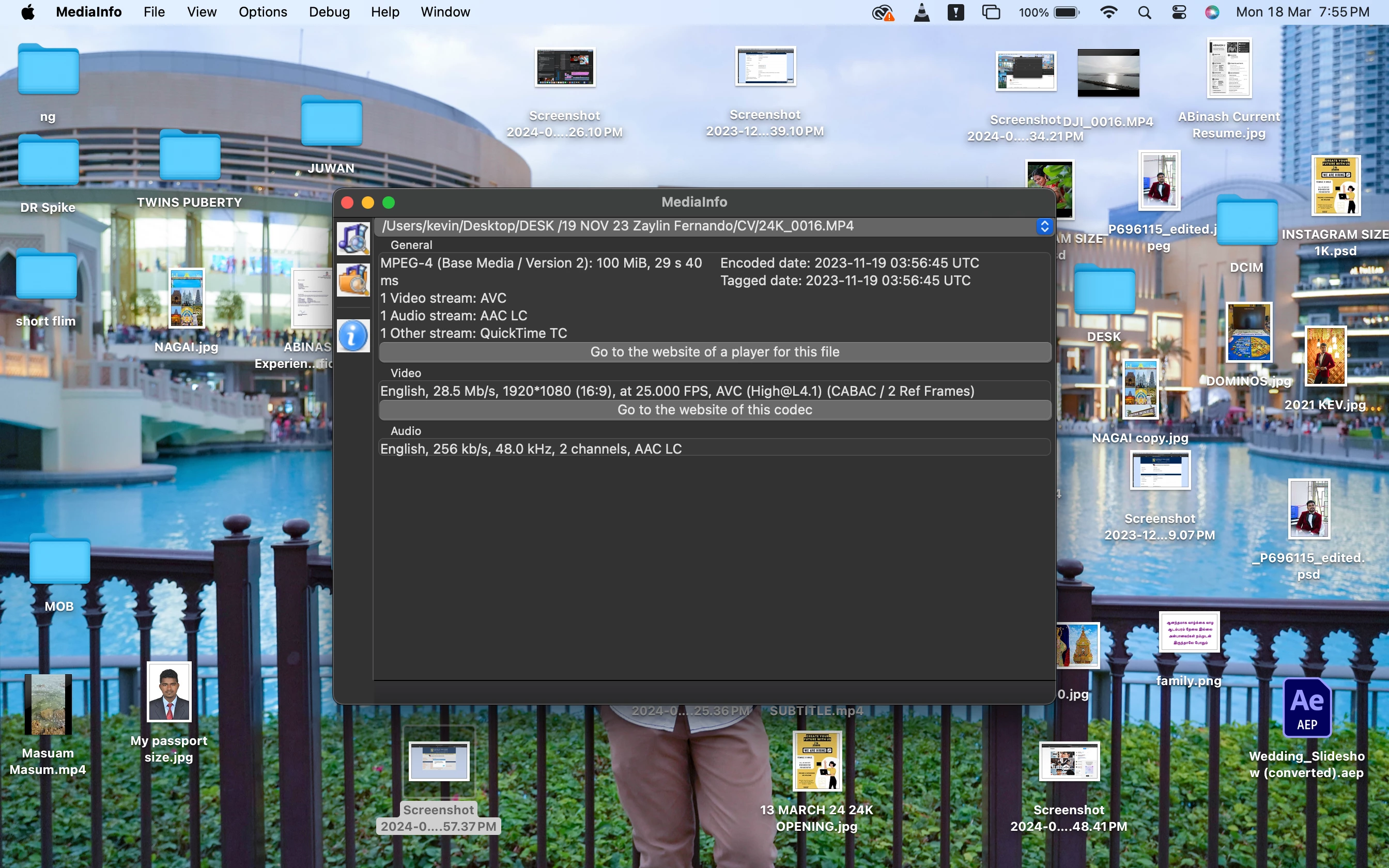Screen dimensions: 1389x868
Task: Select the 13 MARCH 24 24K OPENING.jpg file
Action: 817,761
